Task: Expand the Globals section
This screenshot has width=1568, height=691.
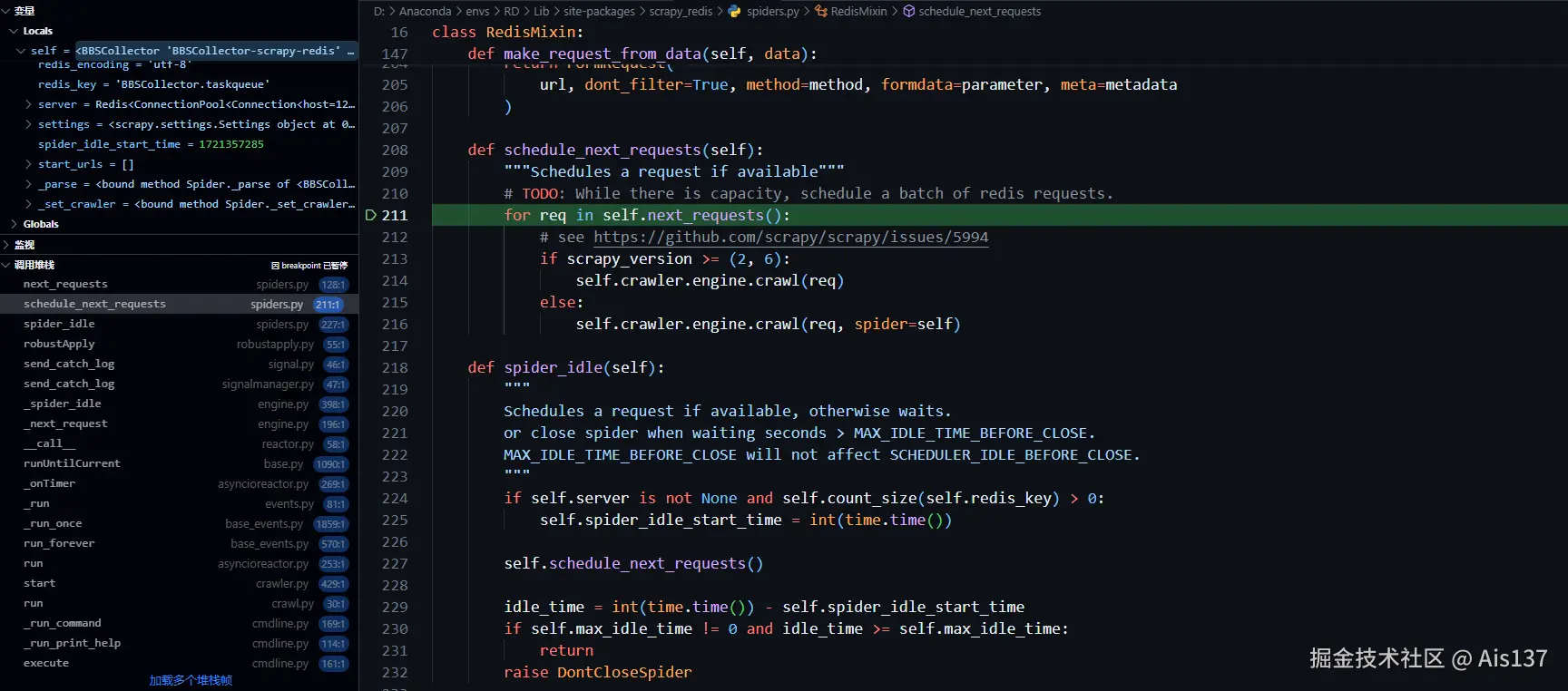Action: (14, 224)
